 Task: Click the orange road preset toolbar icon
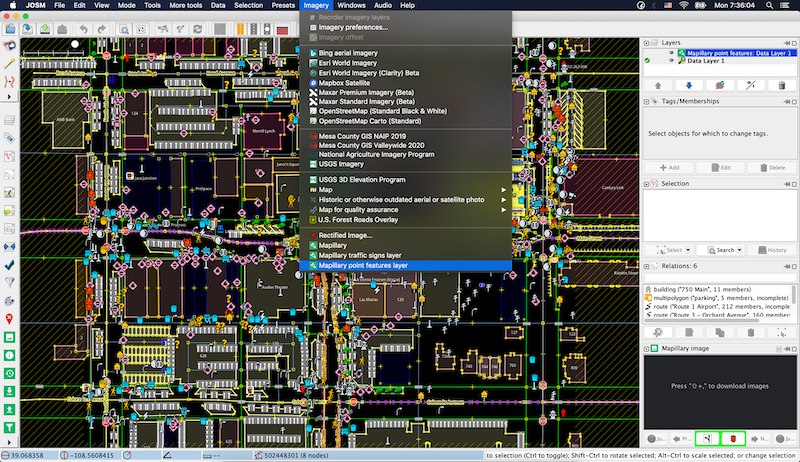[x=240, y=29]
